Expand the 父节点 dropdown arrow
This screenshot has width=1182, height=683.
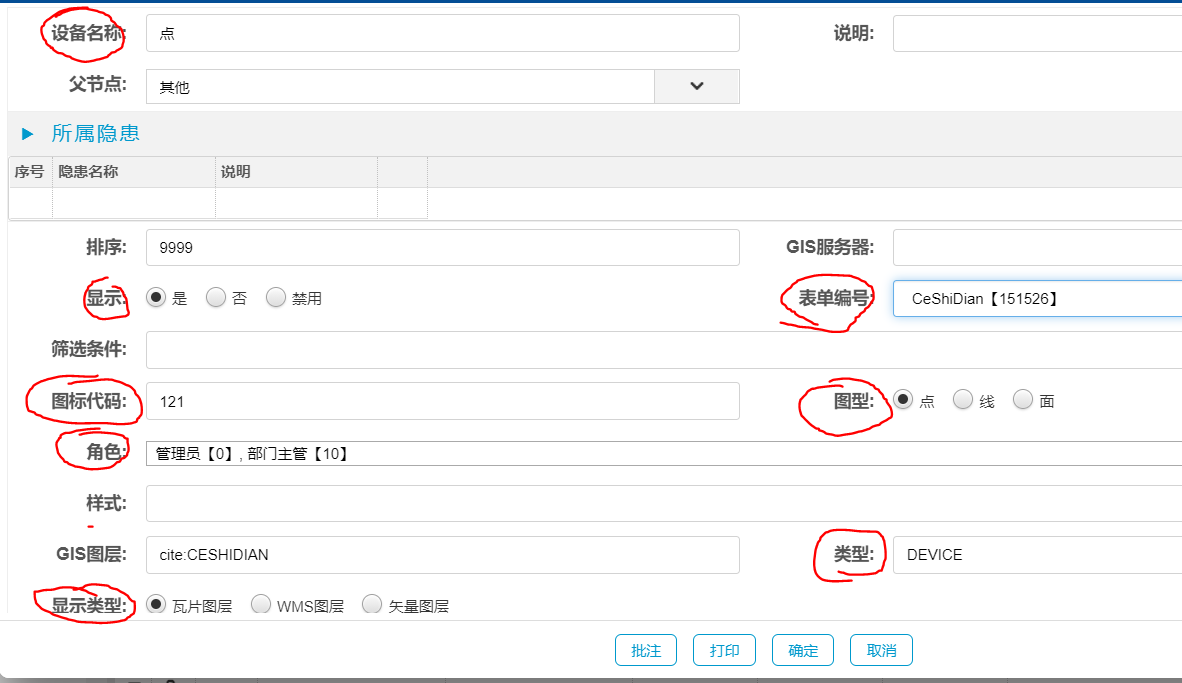pyautogui.click(x=697, y=86)
